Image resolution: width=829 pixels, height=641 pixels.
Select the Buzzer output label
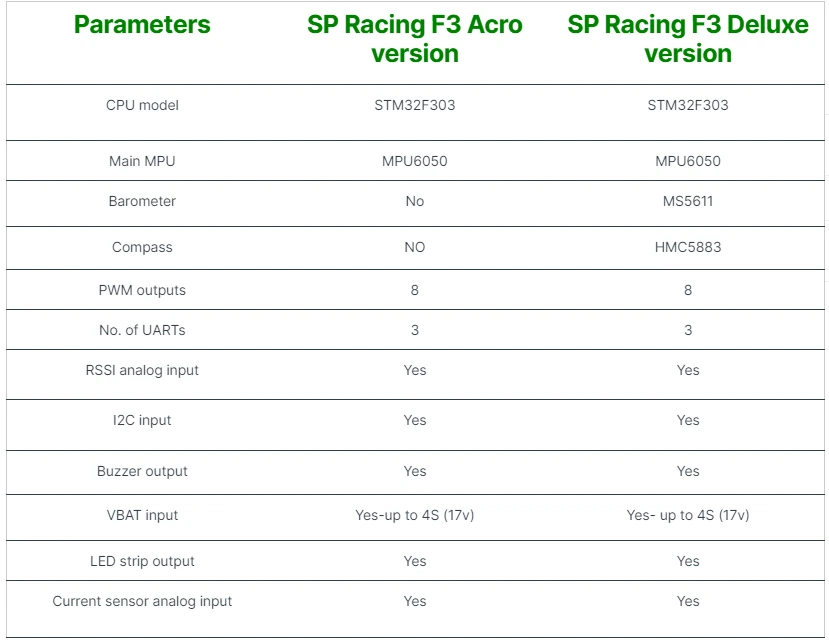pos(142,471)
